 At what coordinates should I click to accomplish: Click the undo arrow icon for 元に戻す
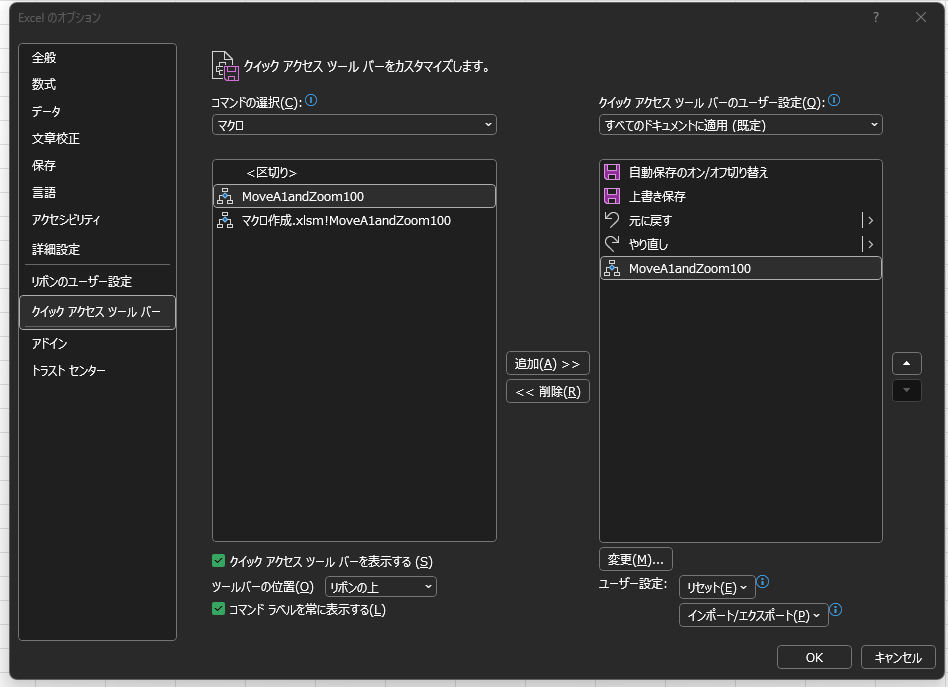[x=612, y=220]
